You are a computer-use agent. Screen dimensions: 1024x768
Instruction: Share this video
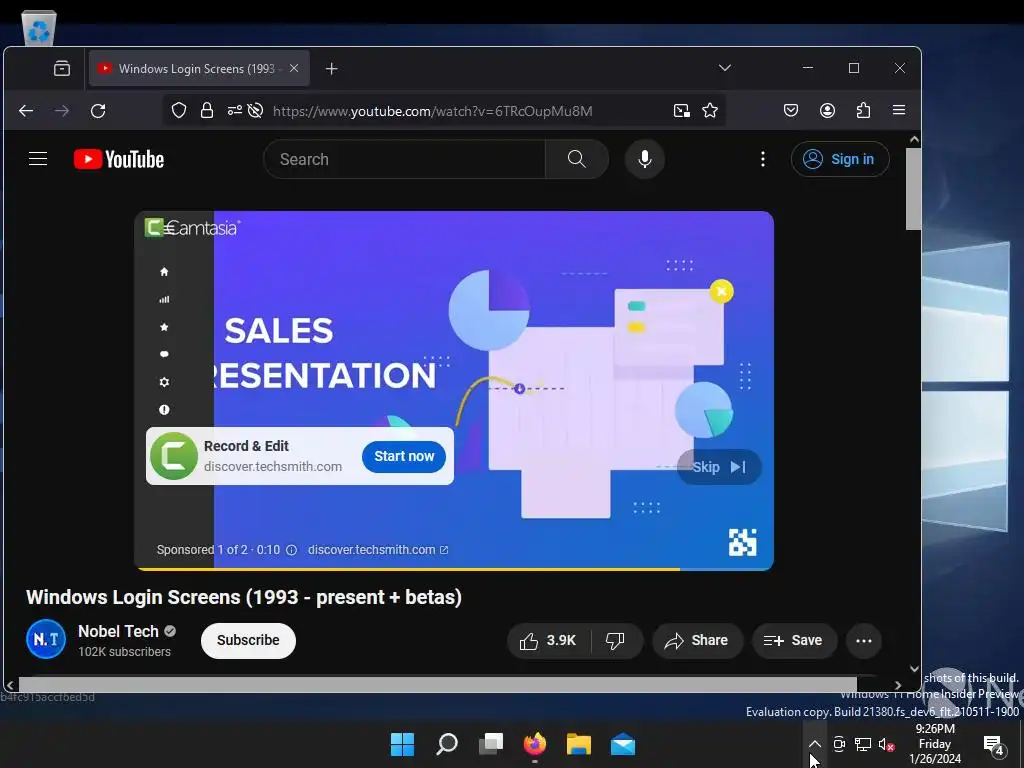coord(697,641)
